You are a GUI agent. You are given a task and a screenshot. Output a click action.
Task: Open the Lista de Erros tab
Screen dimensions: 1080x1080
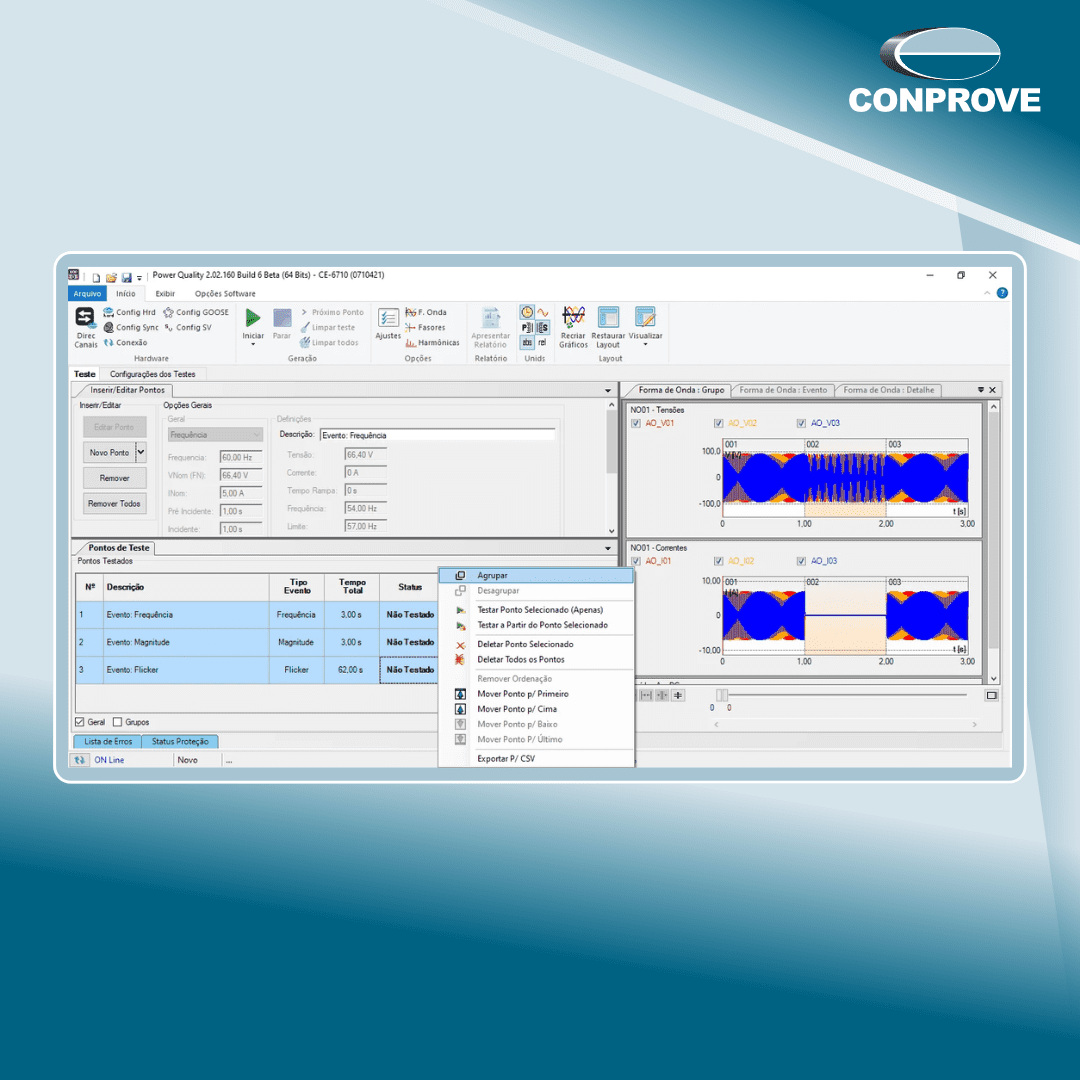tap(108, 741)
